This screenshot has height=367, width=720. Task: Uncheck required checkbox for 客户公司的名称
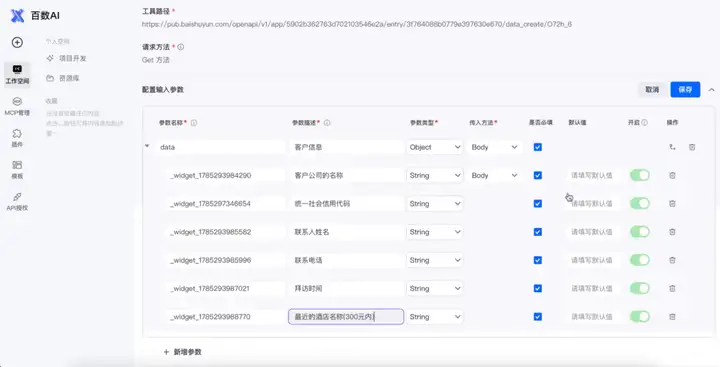538,175
